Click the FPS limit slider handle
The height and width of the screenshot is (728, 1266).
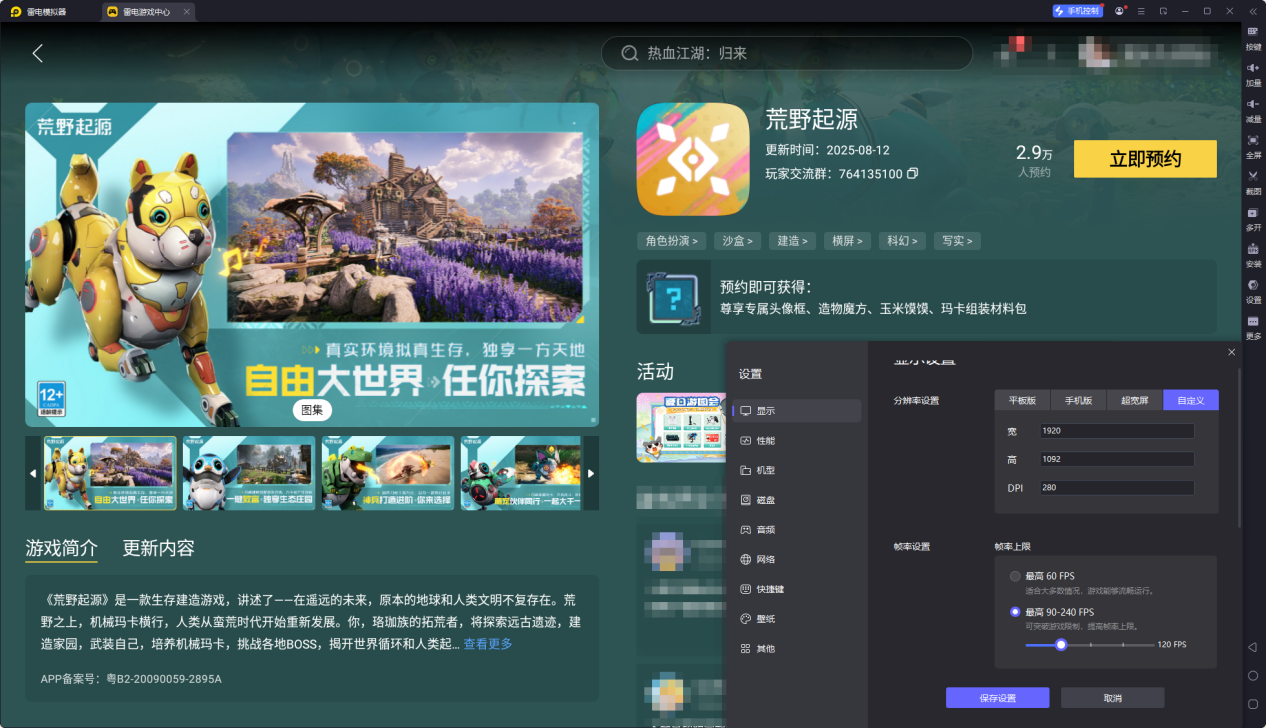pos(1061,645)
